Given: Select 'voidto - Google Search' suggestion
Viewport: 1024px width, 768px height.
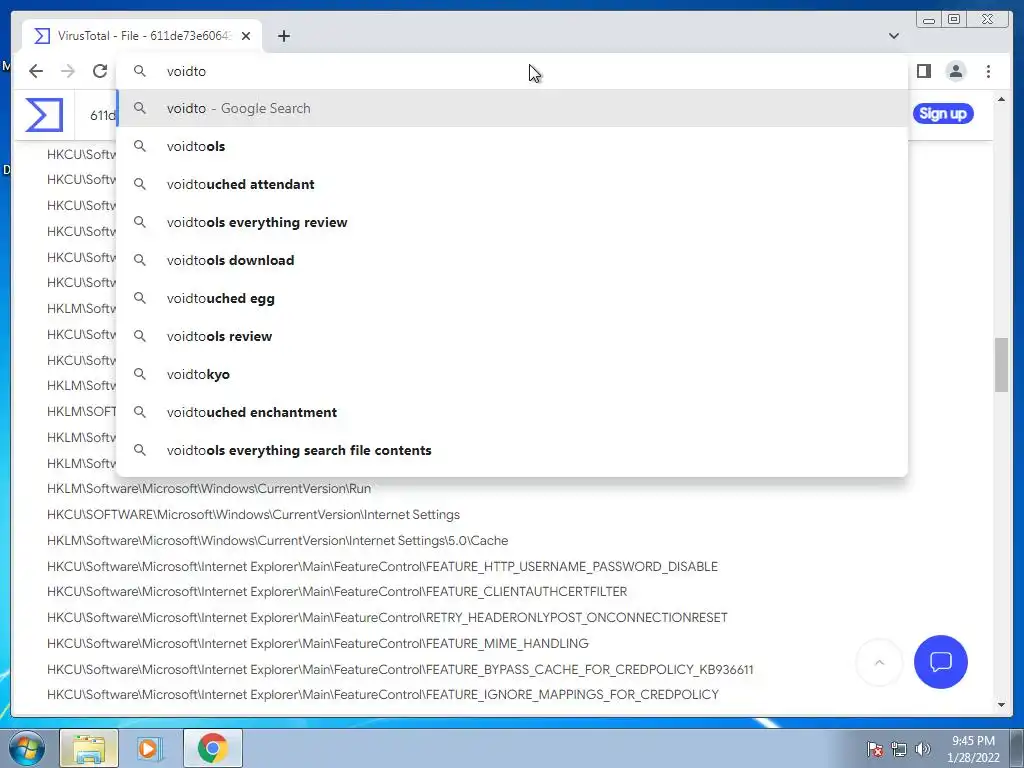Looking at the screenshot, I should coord(512,108).
